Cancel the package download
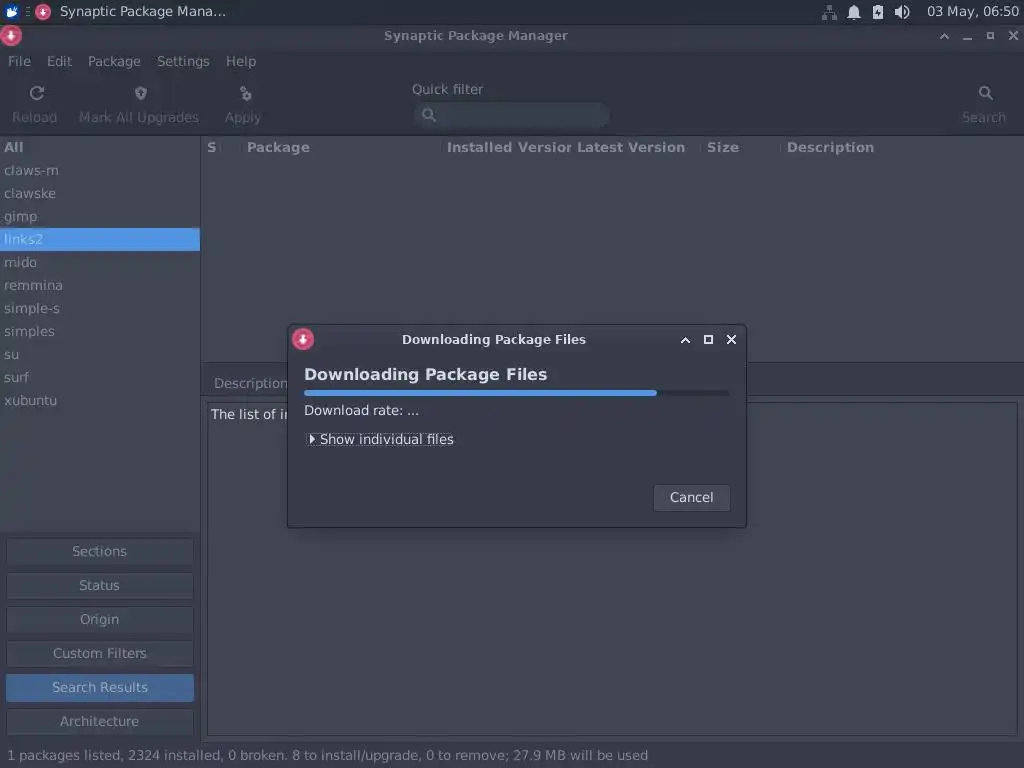Screen dimensions: 1024x768 pyautogui.click(x=692, y=498)
